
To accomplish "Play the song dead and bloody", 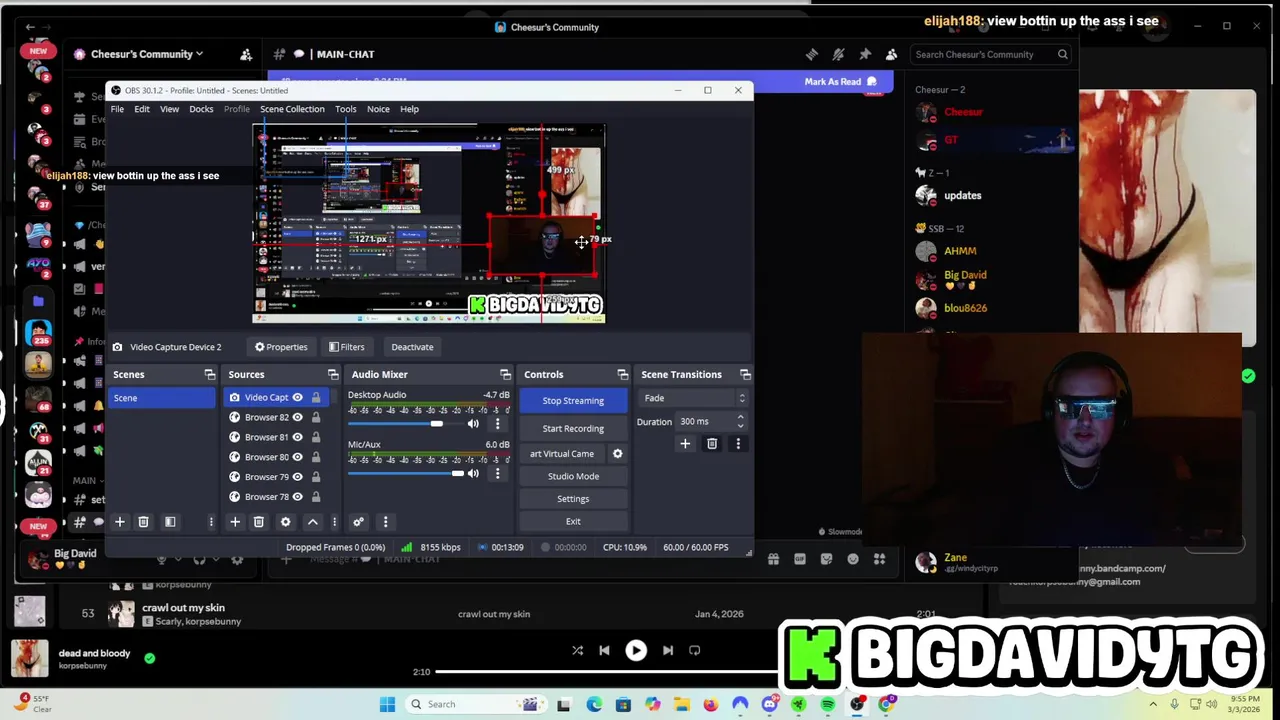I will coord(636,650).
